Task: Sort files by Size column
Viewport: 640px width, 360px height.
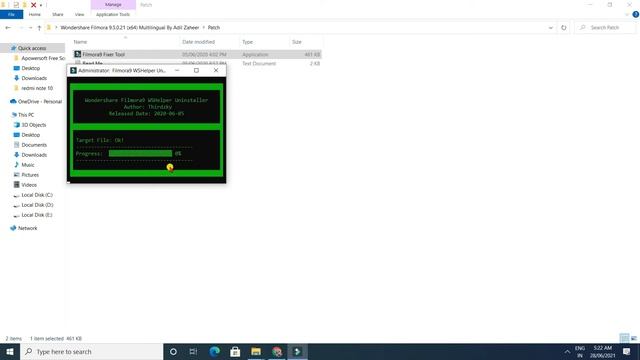Action: (297, 42)
